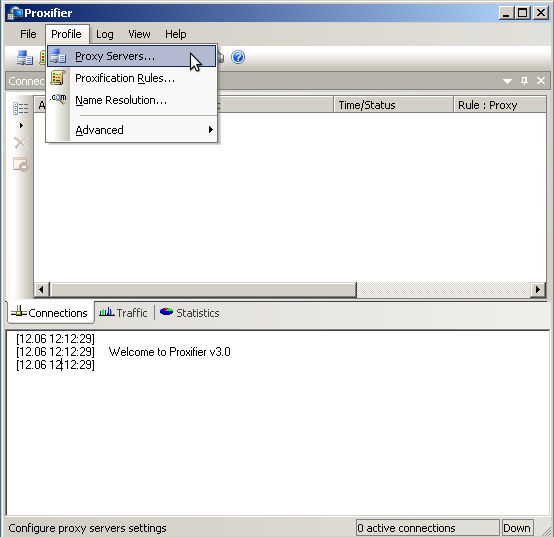Switch to the Statistics tab
This screenshot has width=554, height=537.
point(190,313)
